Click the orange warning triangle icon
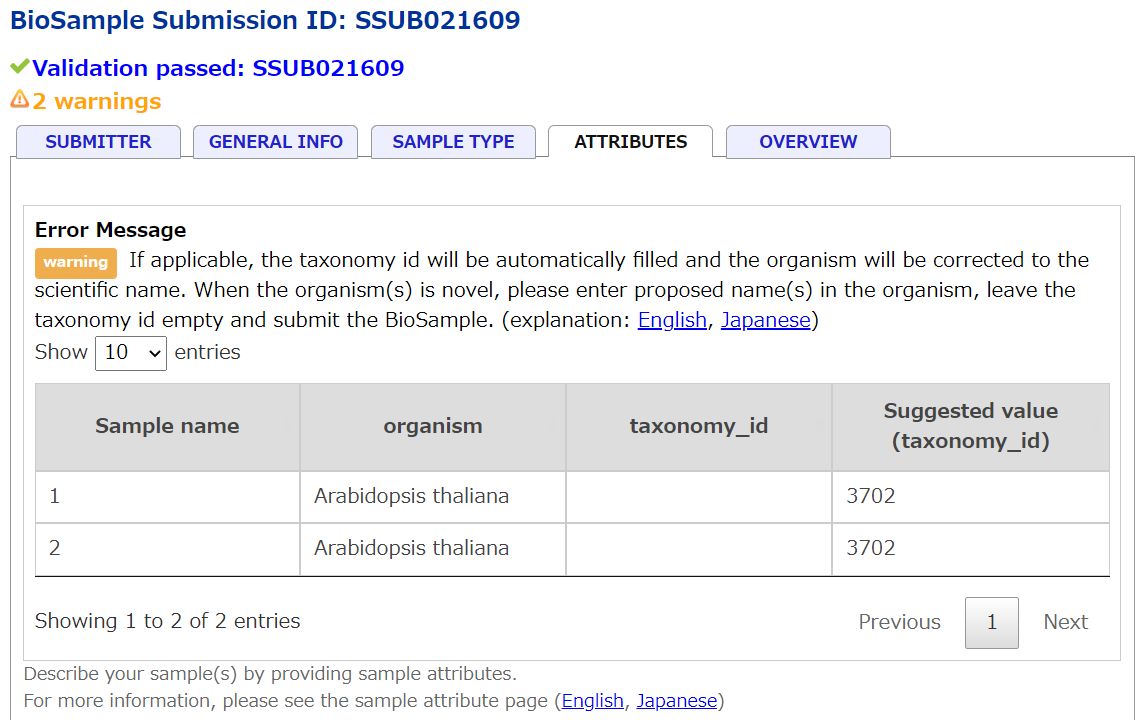Viewport: 1141px width, 720px height. tap(20, 99)
